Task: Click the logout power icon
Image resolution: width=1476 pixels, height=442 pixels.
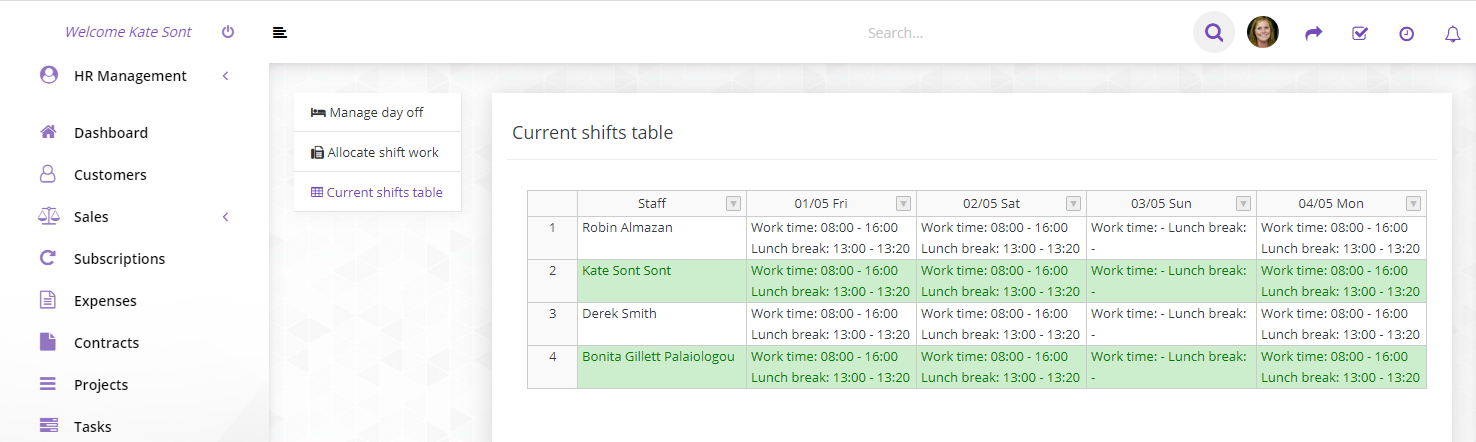Action: click(x=228, y=32)
